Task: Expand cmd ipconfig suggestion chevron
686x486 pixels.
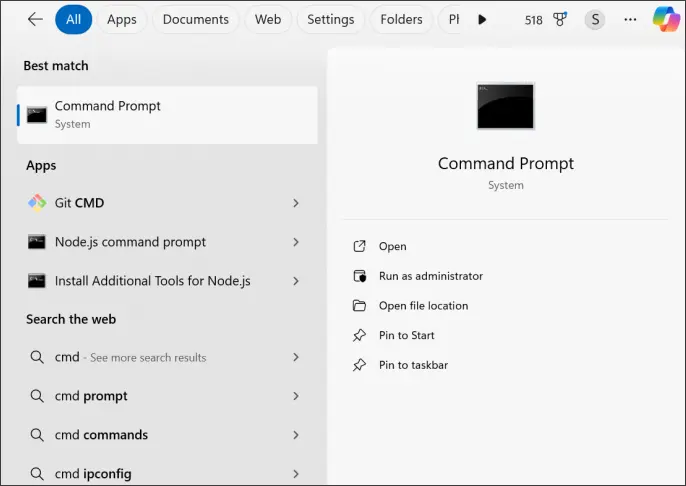Action: pyautogui.click(x=296, y=474)
